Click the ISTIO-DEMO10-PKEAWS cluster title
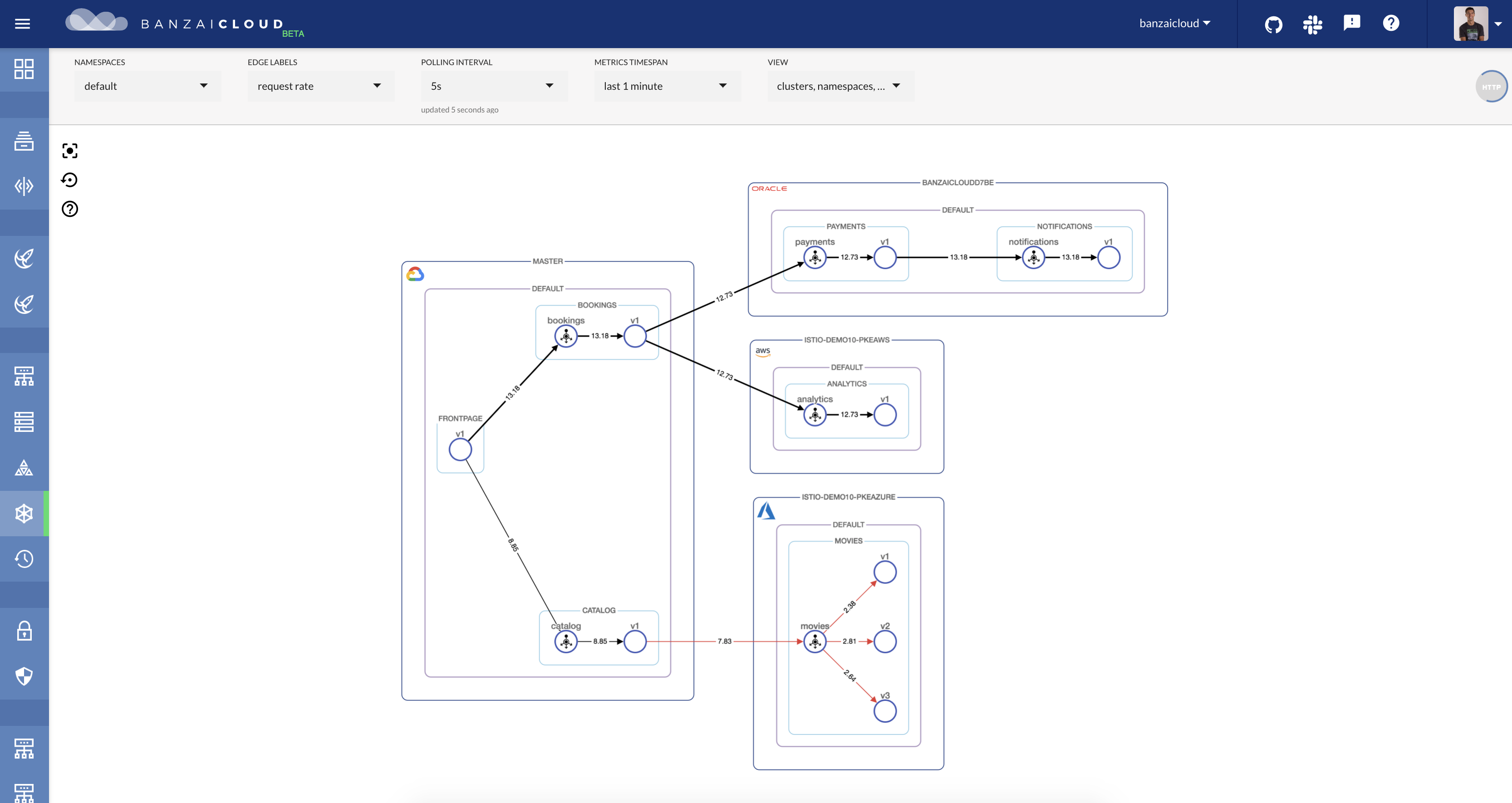Viewport: 1512px width, 803px height. click(846, 340)
